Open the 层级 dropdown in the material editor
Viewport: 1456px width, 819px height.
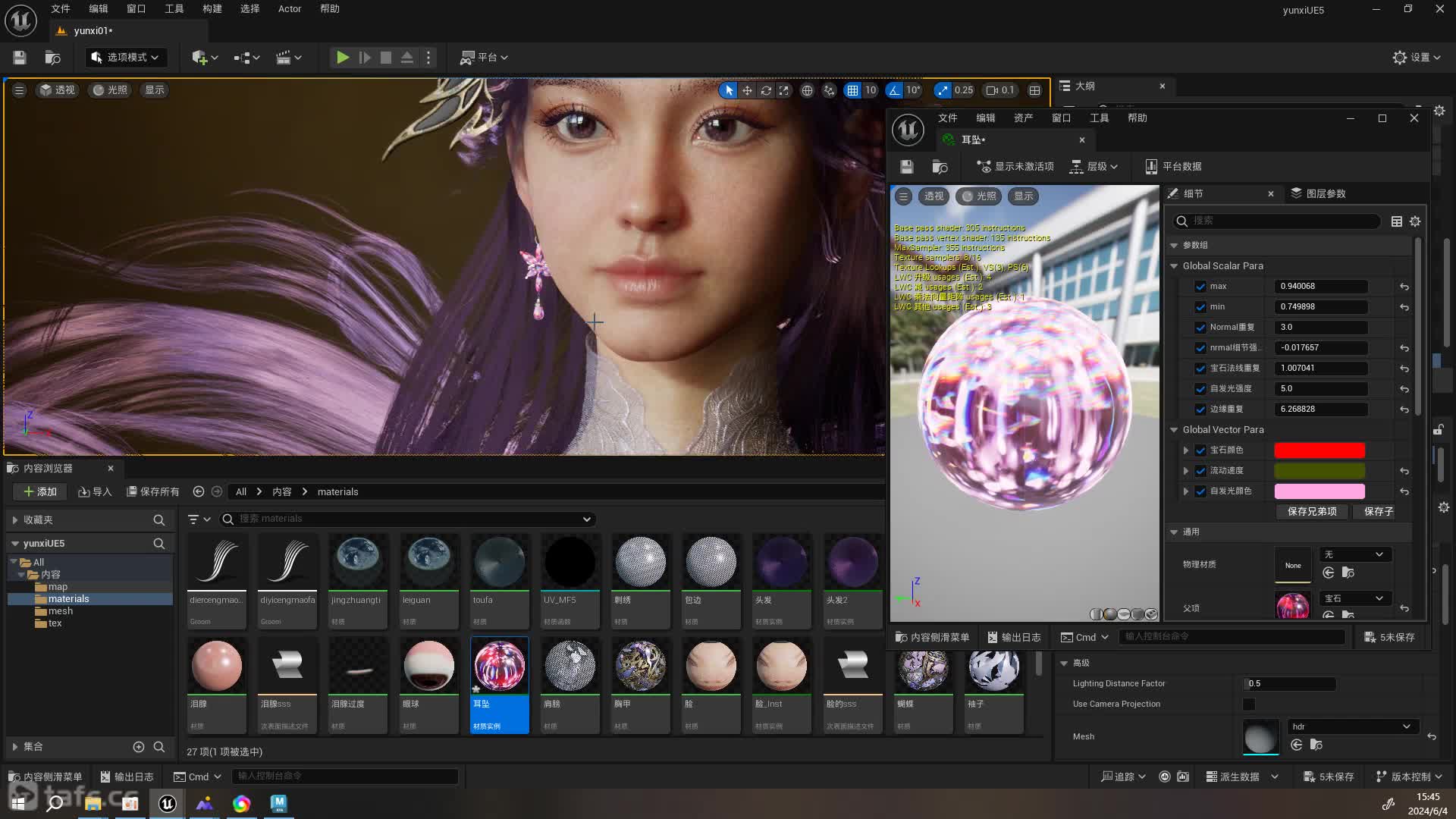pos(1094,167)
